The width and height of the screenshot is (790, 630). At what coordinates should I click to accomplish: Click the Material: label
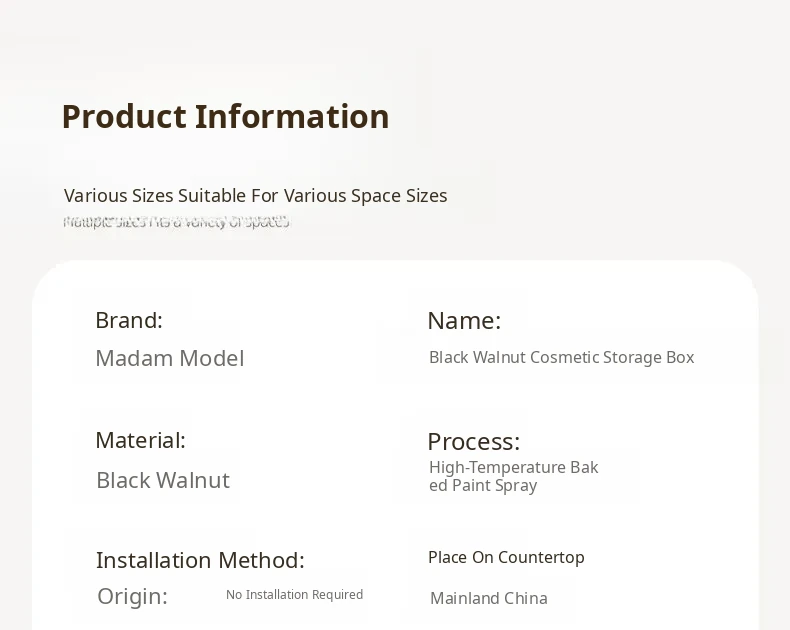click(x=141, y=440)
